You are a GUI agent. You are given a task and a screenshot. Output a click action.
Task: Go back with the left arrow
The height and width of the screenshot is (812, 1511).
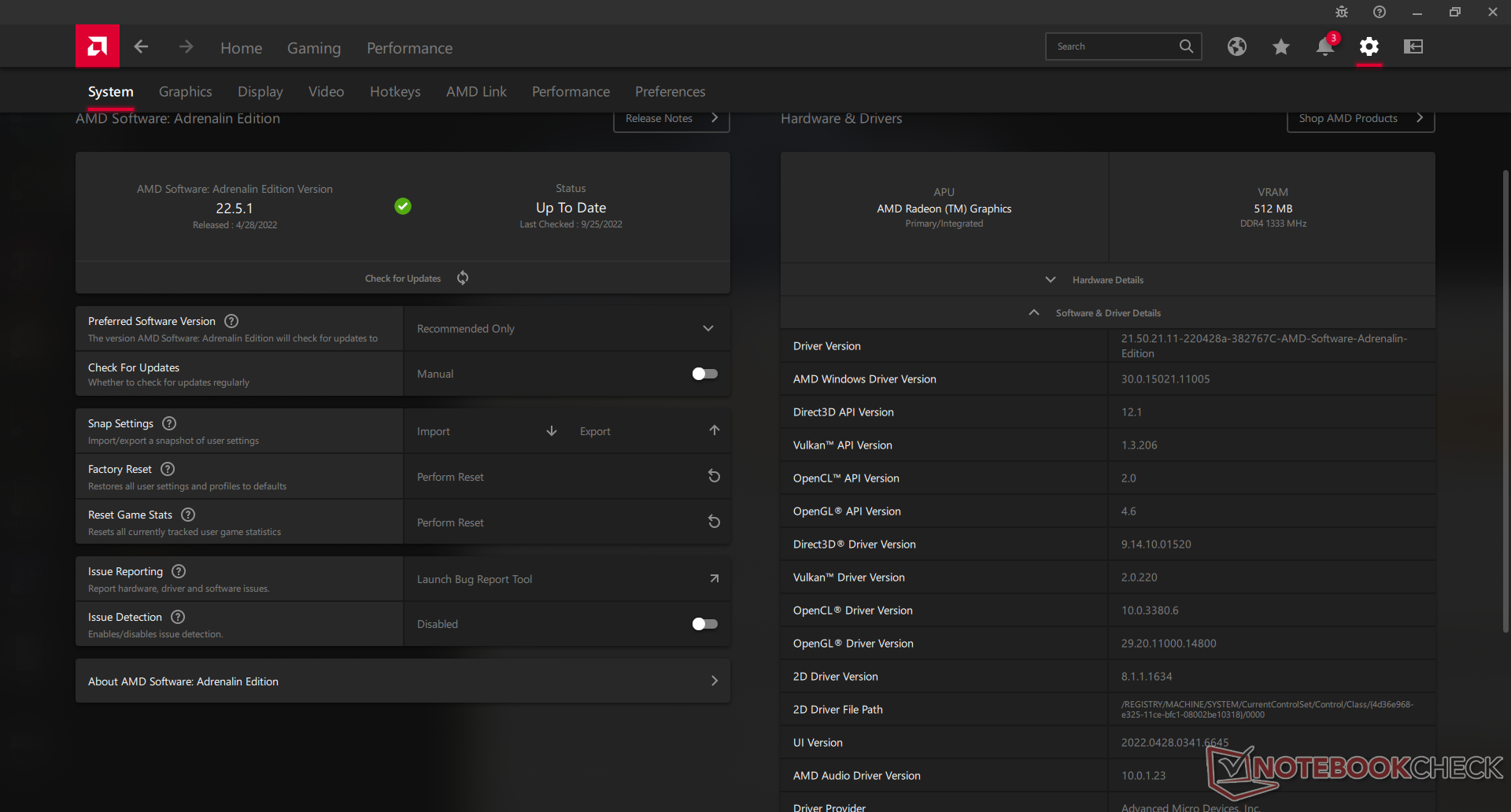[141, 47]
